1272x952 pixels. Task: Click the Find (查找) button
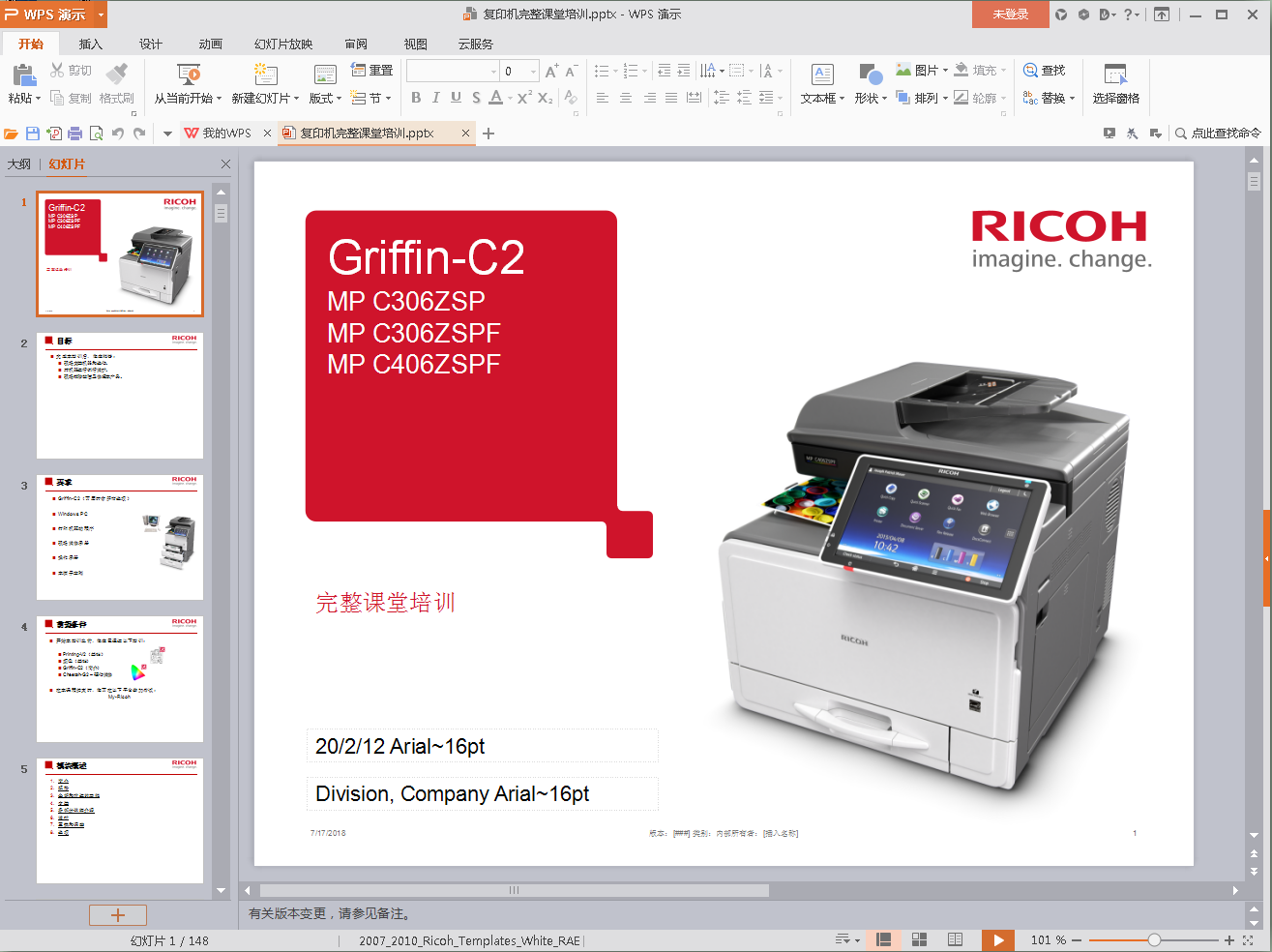click(1045, 71)
